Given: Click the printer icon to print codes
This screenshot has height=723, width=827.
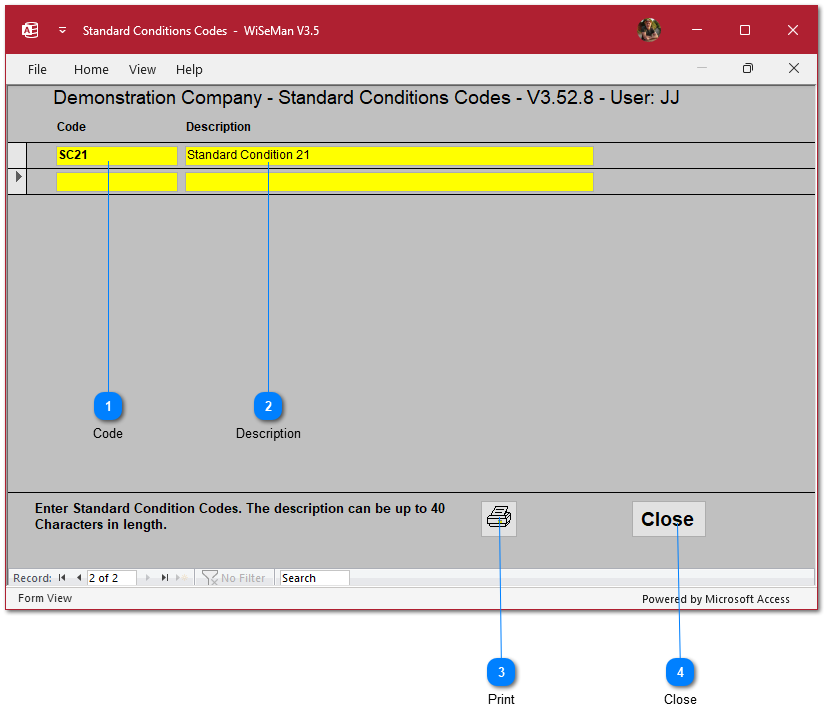Looking at the screenshot, I should pyautogui.click(x=499, y=518).
